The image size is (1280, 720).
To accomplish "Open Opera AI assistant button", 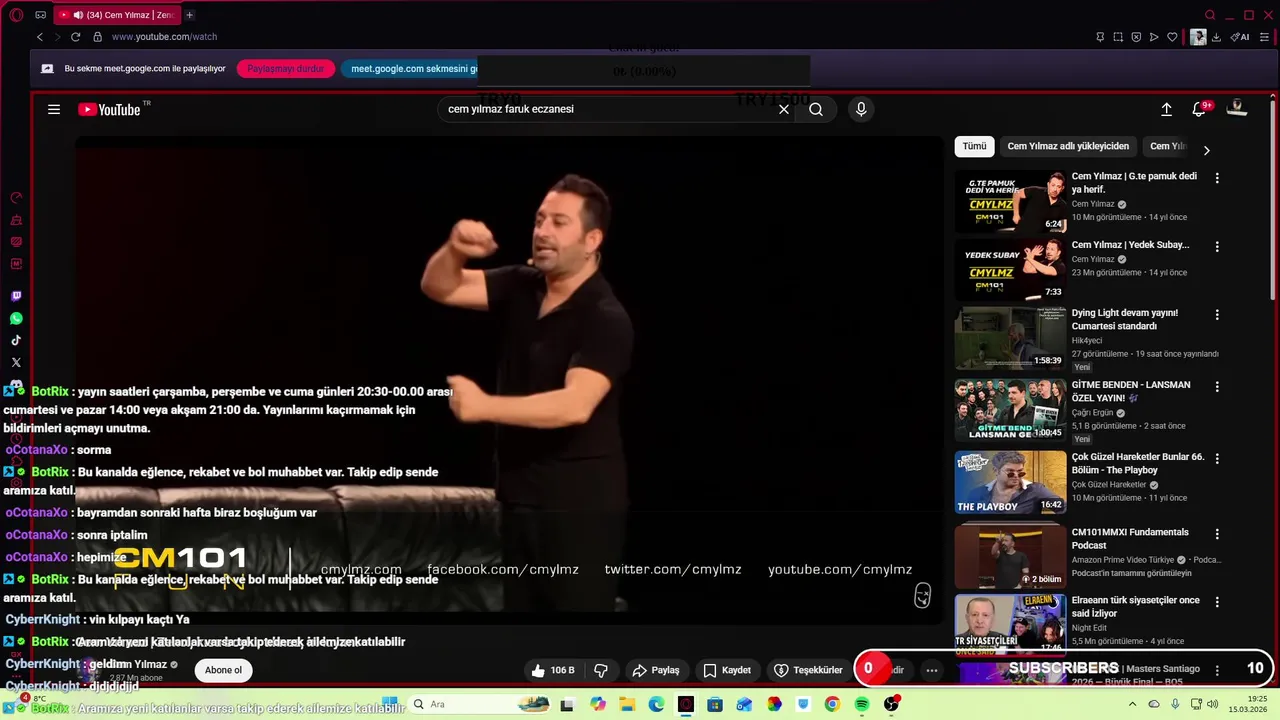I will pyautogui.click(x=1240, y=37).
